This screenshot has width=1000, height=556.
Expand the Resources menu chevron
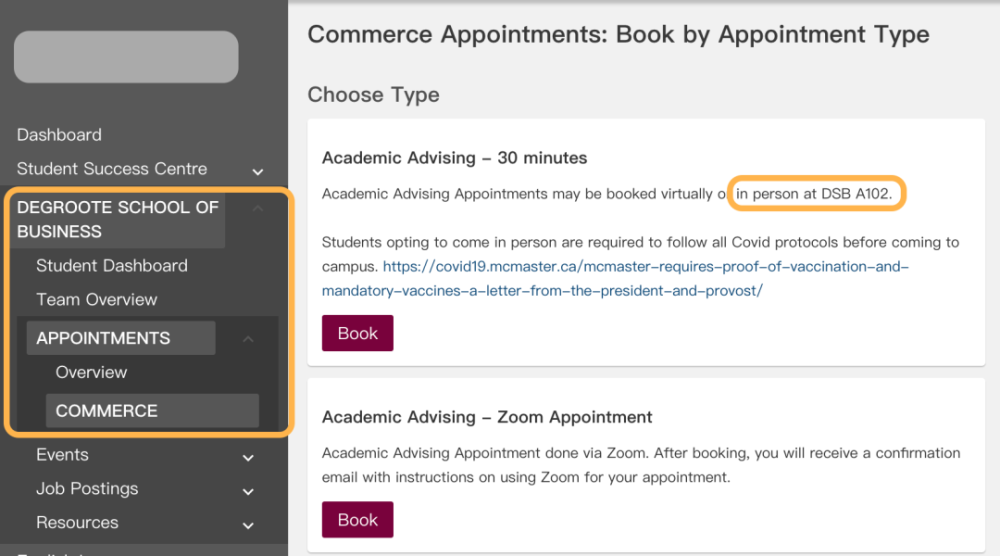coord(248,525)
